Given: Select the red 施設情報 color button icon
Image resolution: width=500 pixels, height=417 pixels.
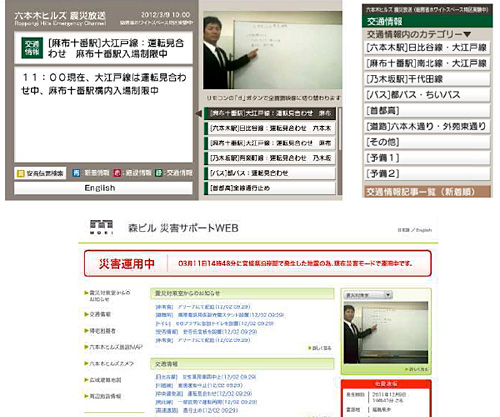Looking at the screenshot, I should click(x=117, y=173).
